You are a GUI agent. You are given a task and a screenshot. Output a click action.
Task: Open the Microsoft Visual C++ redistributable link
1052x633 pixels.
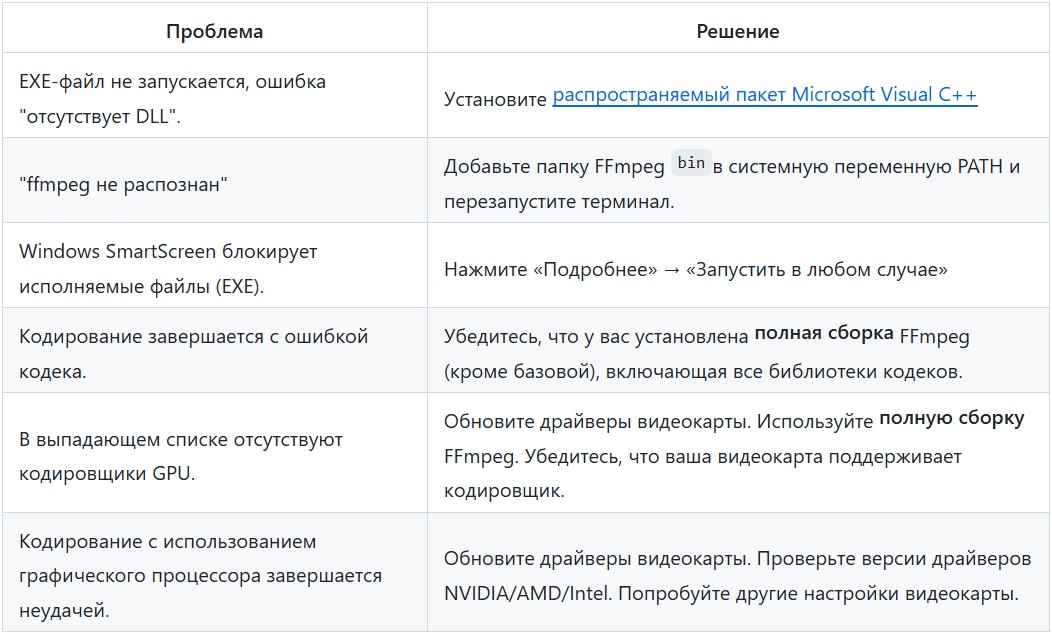click(x=764, y=96)
